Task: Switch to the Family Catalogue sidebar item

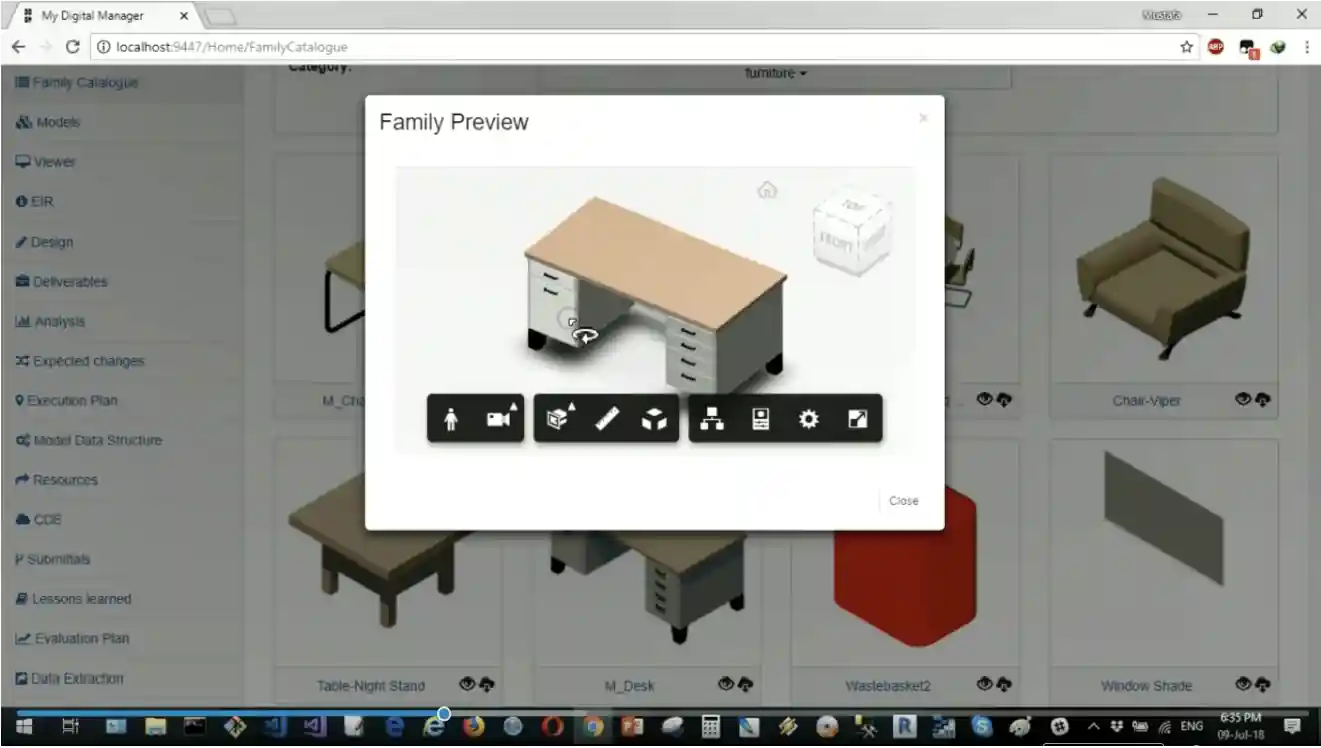Action: [x=77, y=83]
